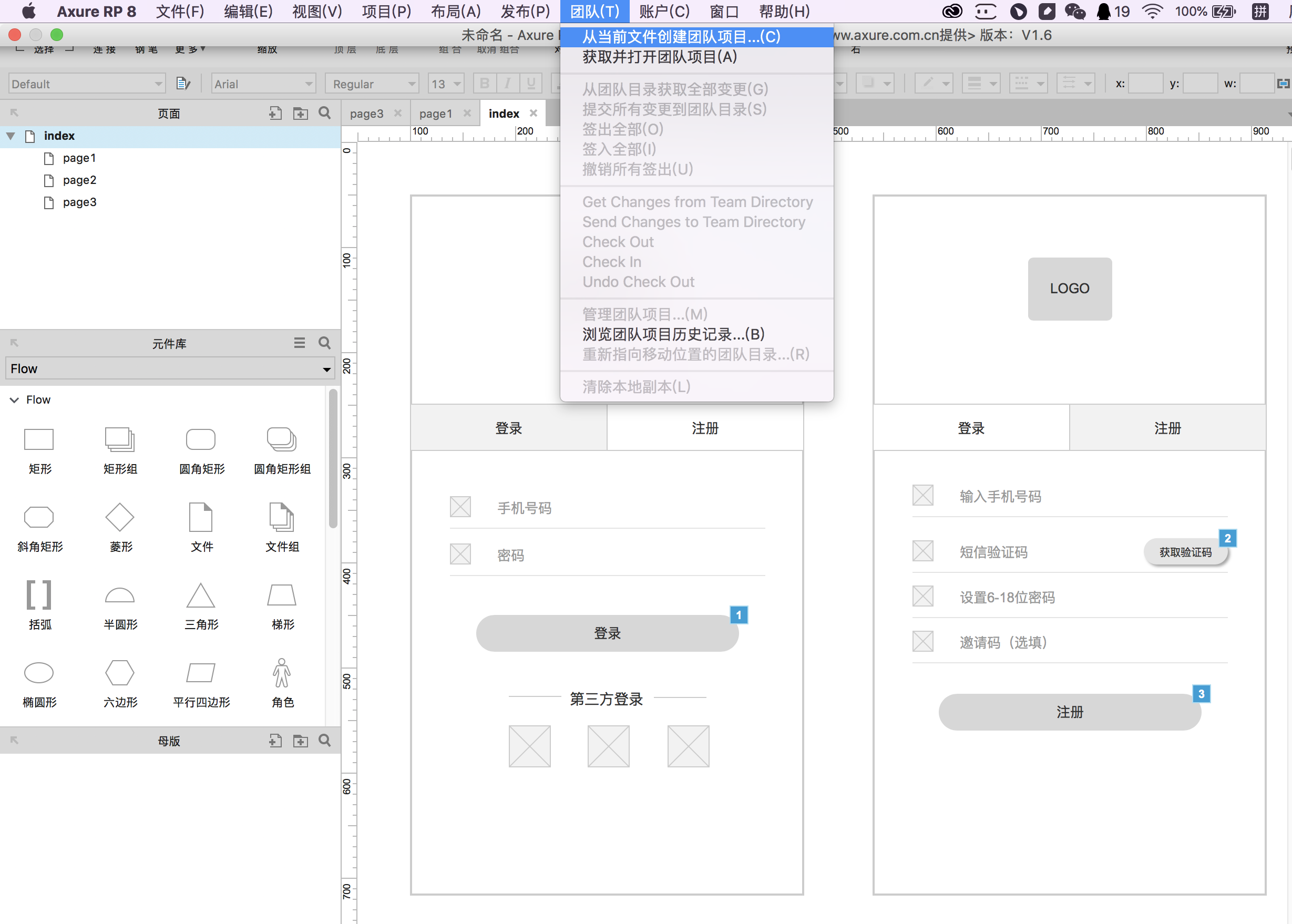Viewport: 1292px width, 924px height.
Task: Click 浏览团队项目历史记录 menu item
Action: [674, 333]
